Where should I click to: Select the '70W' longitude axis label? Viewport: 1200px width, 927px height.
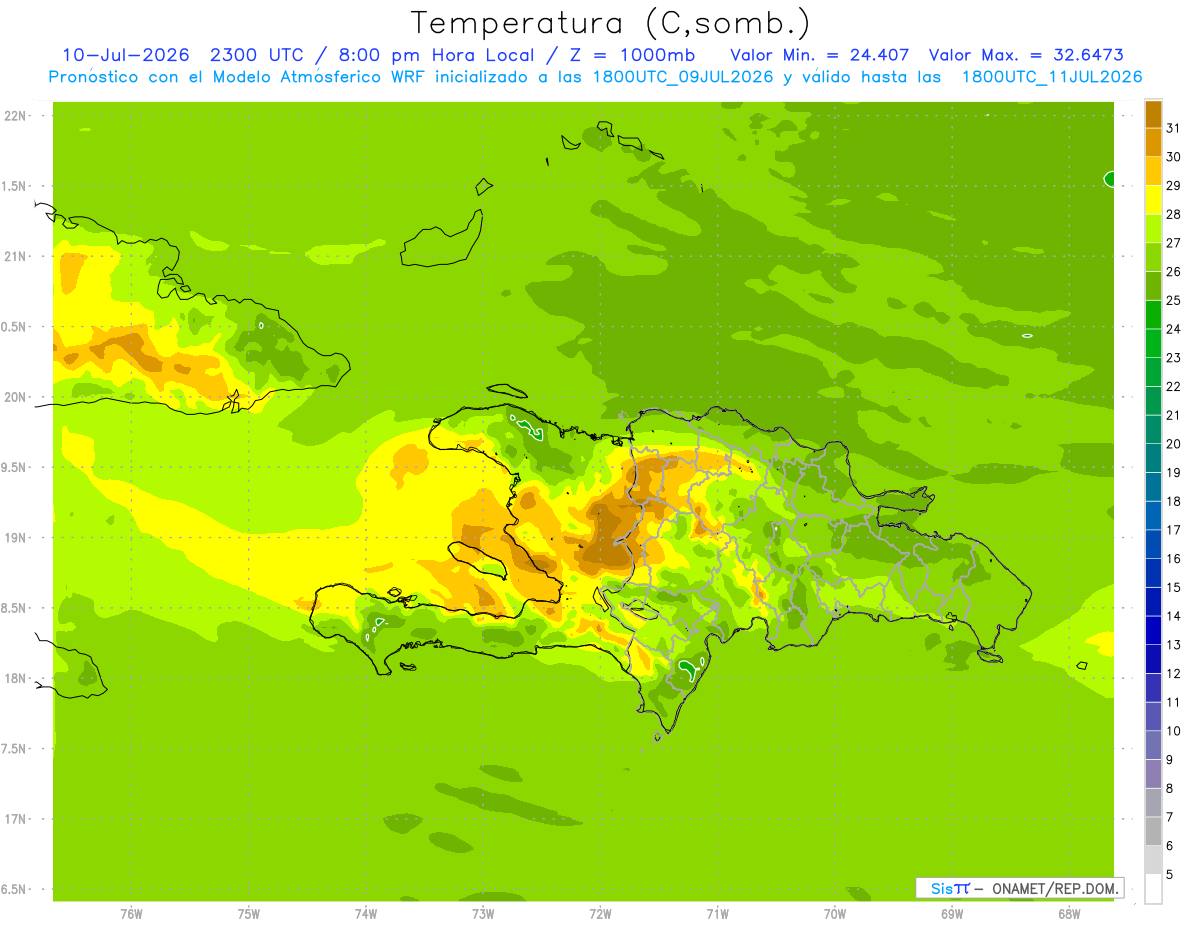pos(835,914)
